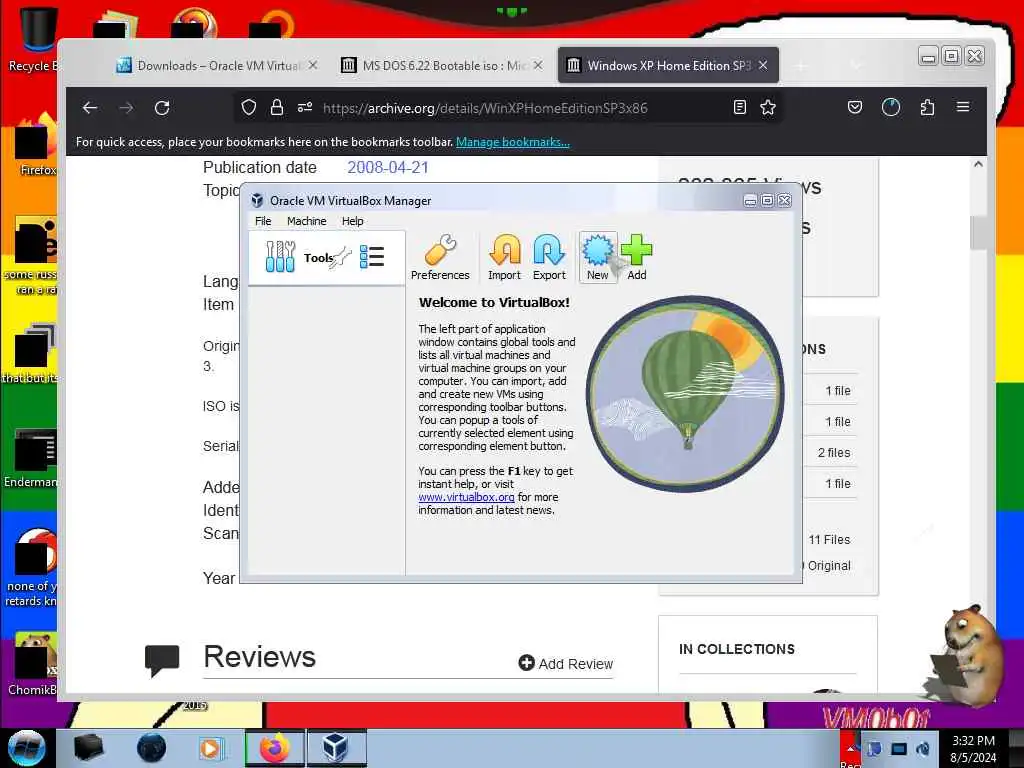The width and height of the screenshot is (1024, 768).
Task: Click the Add Review link
Action: [566, 664]
